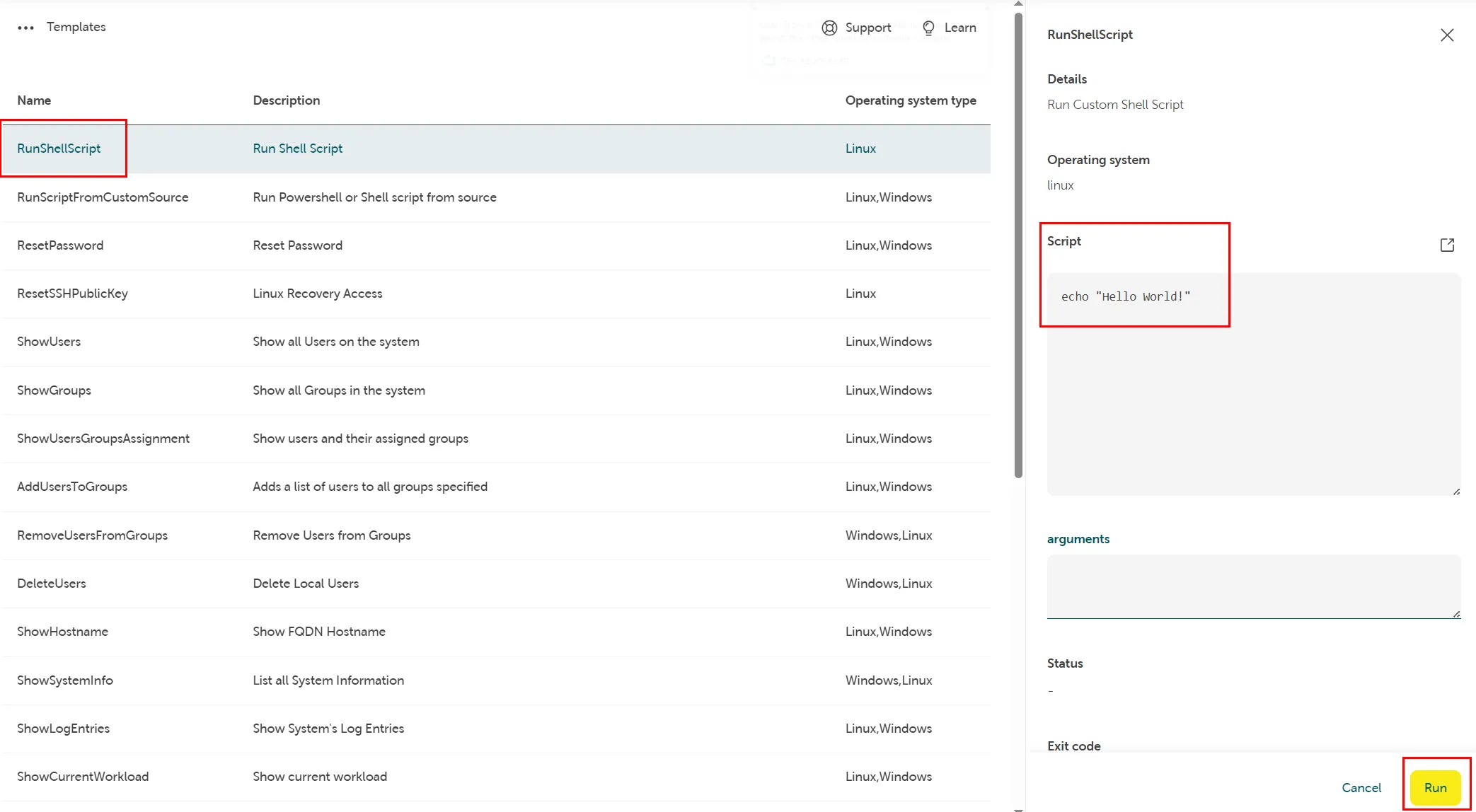This screenshot has width=1476, height=812.
Task: Close the RunShellScript side panel
Action: click(1446, 35)
